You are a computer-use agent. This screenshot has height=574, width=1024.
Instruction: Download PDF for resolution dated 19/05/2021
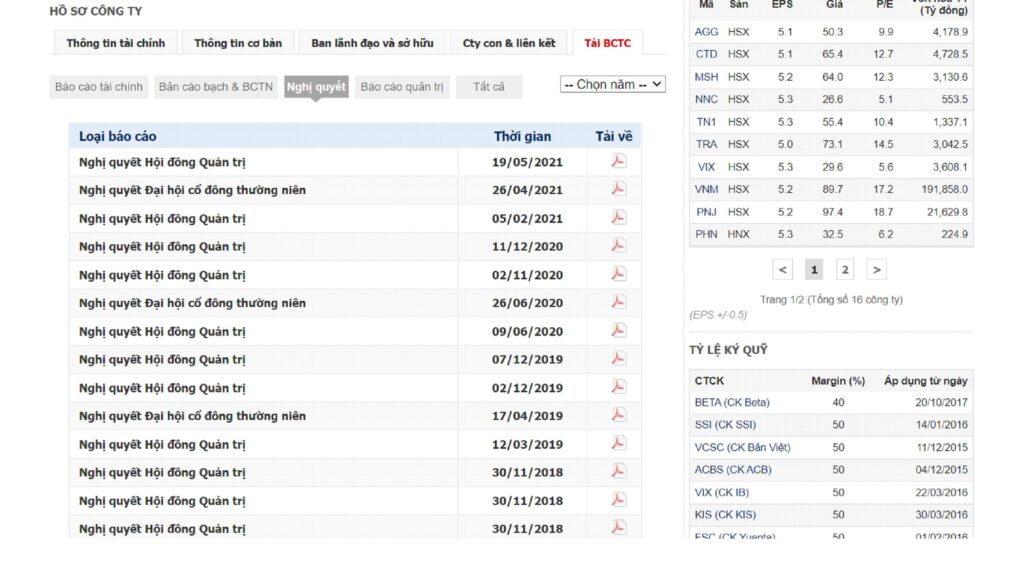[618, 161]
